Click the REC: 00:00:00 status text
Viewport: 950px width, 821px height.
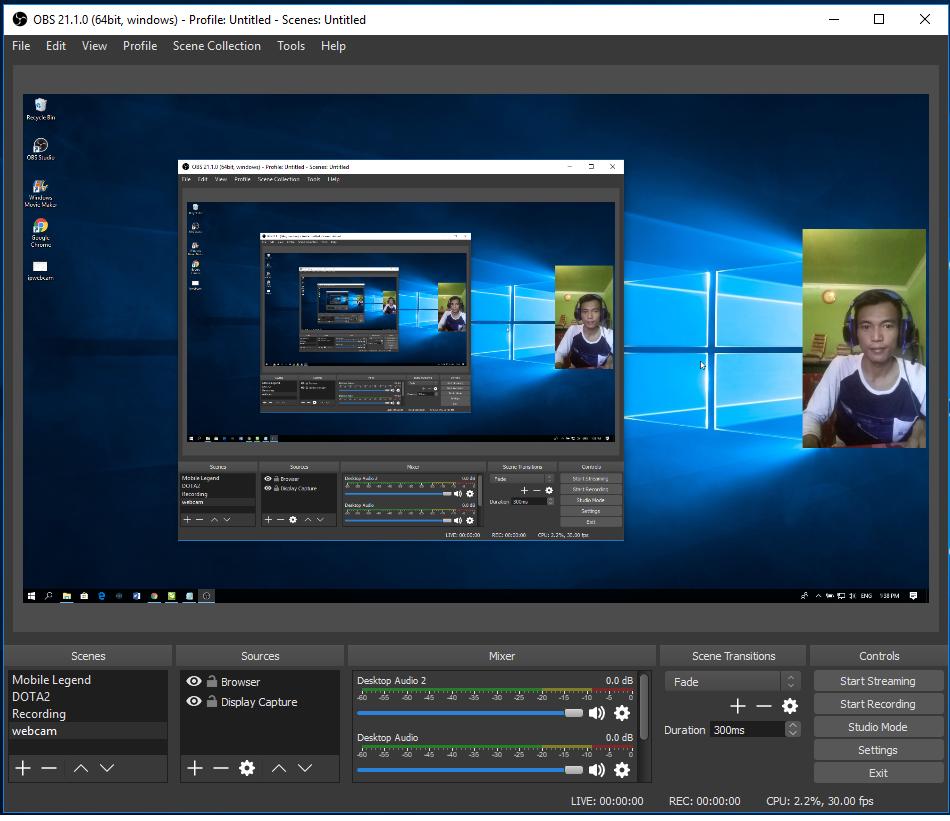[704, 801]
